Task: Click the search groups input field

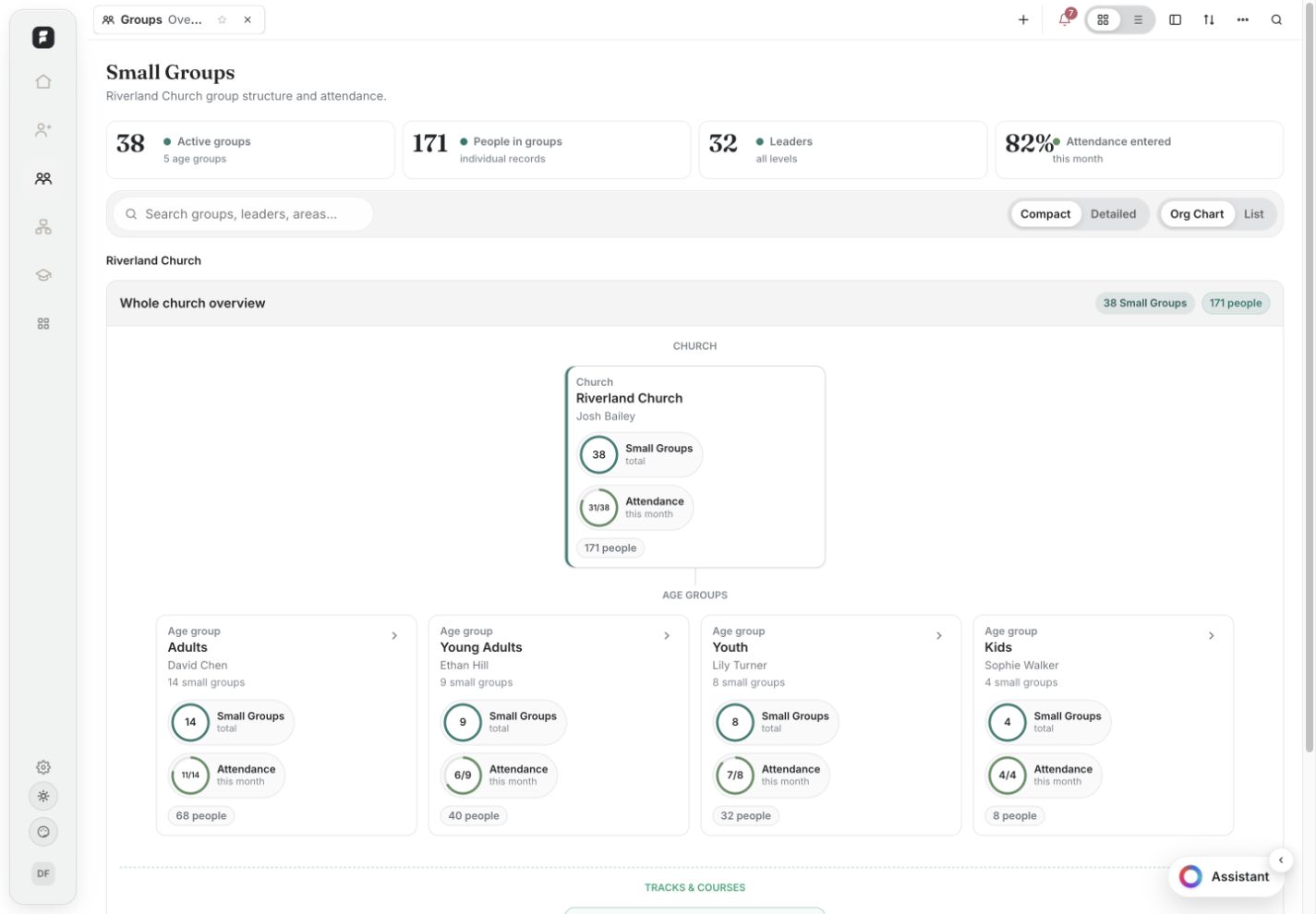Action: tap(243, 214)
